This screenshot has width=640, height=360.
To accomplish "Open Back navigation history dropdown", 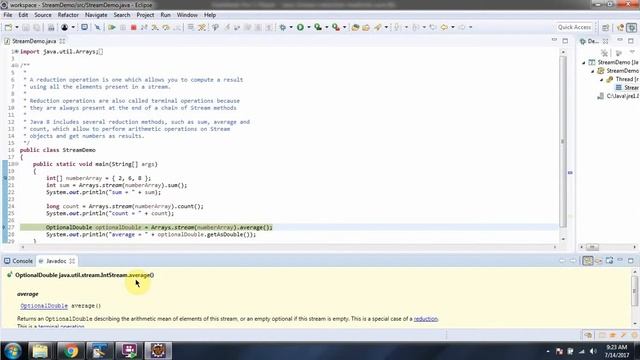I will coord(453,27).
